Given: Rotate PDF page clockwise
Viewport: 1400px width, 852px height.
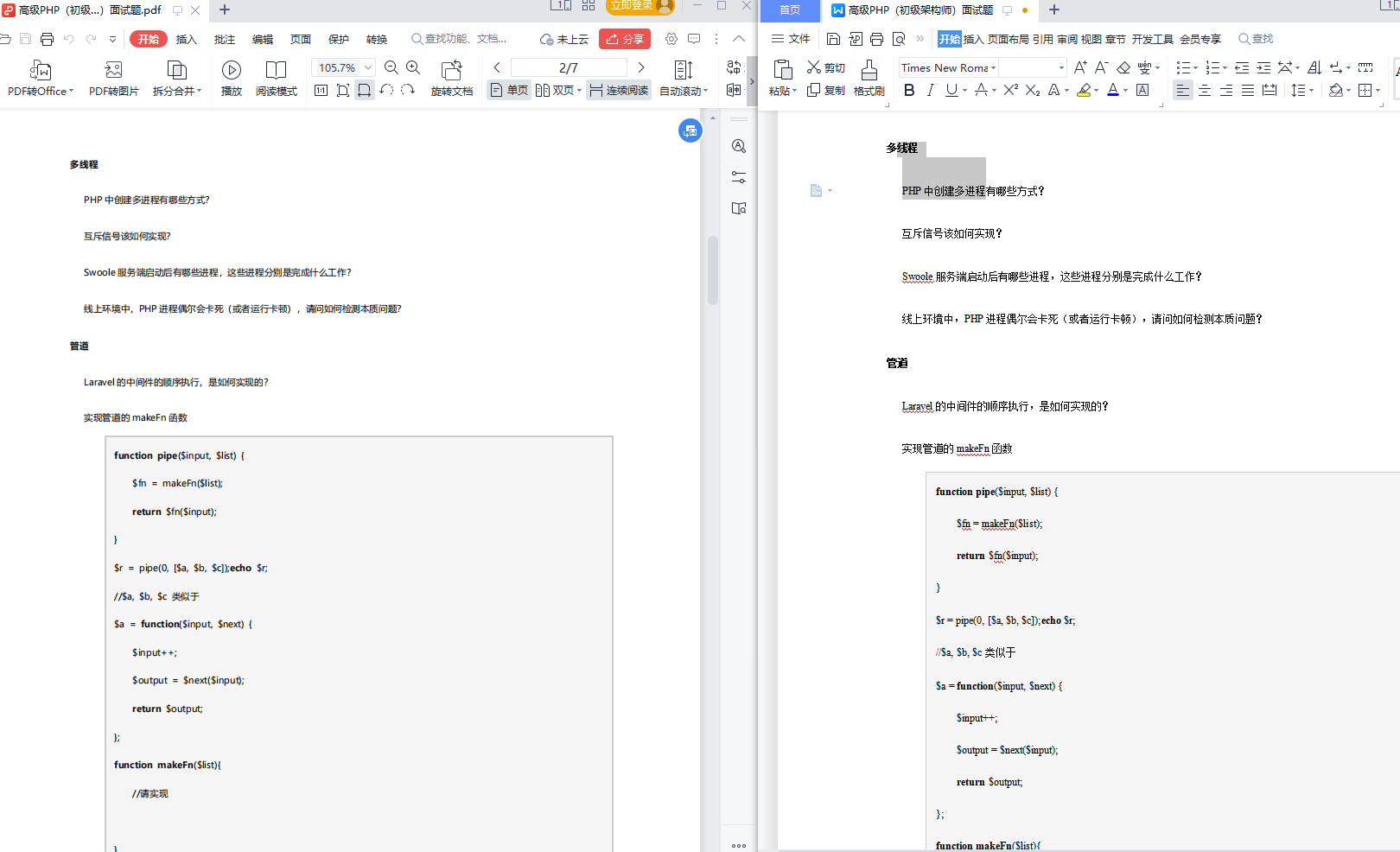Looking at the screenshot, I should click(408, 90).
